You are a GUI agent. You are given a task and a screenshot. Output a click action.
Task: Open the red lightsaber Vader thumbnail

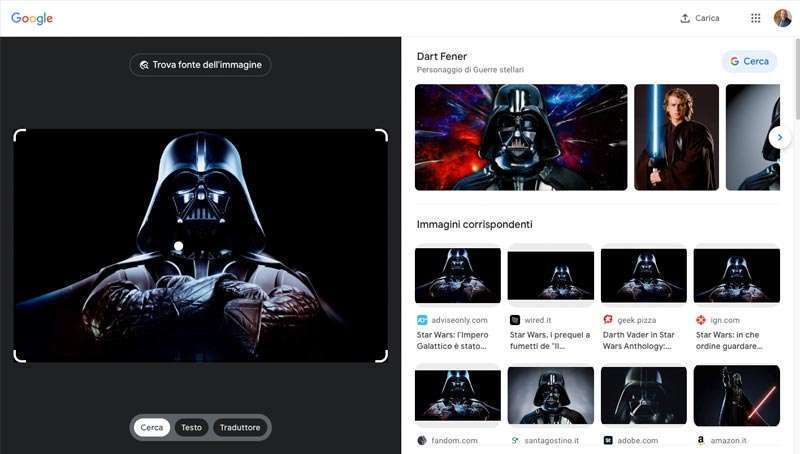click(737, 395)
